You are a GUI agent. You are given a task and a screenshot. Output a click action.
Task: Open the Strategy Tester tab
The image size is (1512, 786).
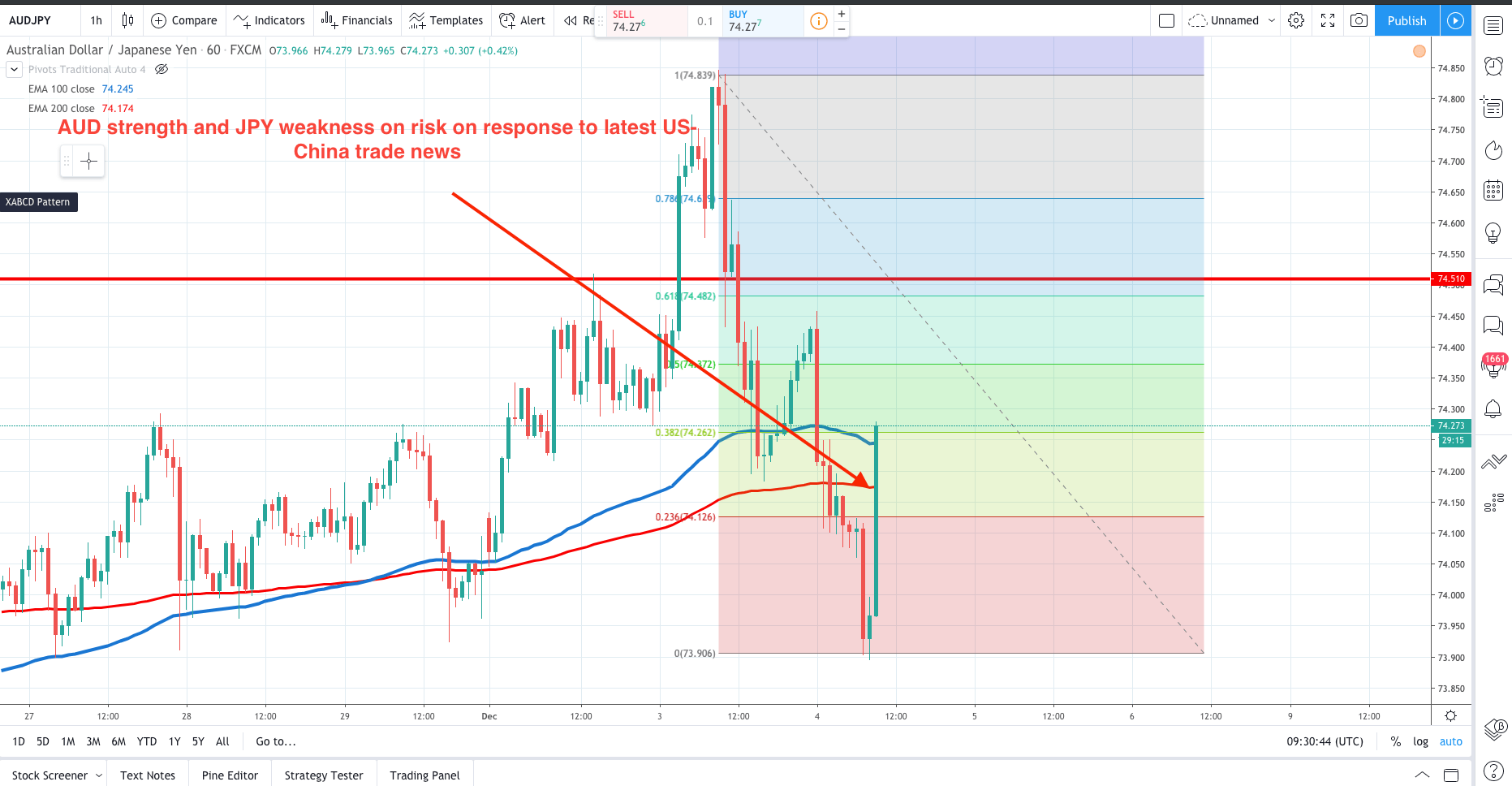coord(324,775)
